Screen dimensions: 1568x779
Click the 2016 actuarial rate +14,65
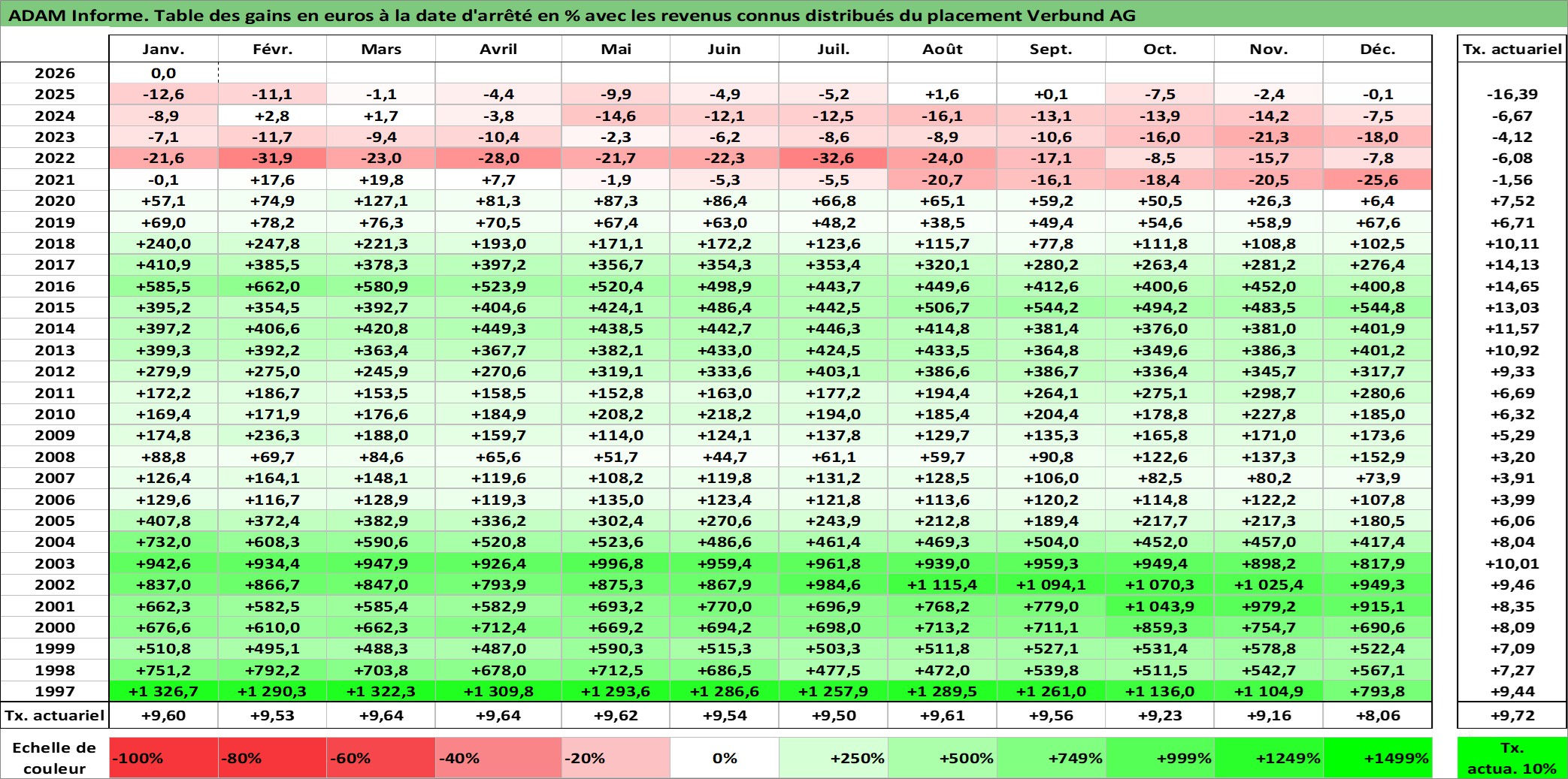(1512, 286)
